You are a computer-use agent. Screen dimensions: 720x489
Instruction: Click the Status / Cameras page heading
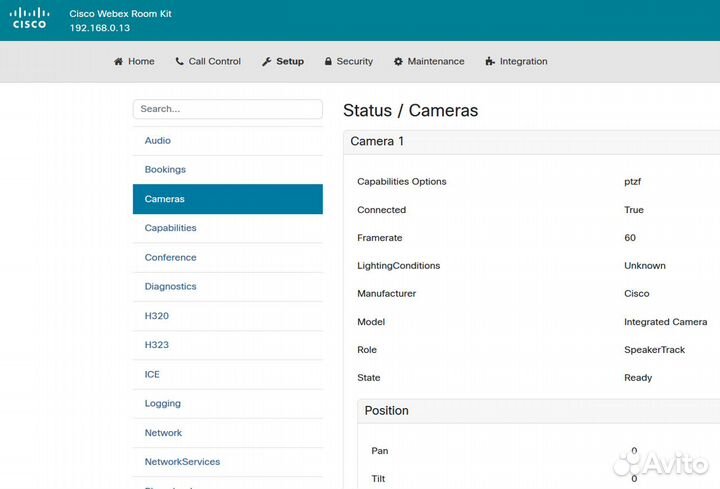(x=411, y=111)
